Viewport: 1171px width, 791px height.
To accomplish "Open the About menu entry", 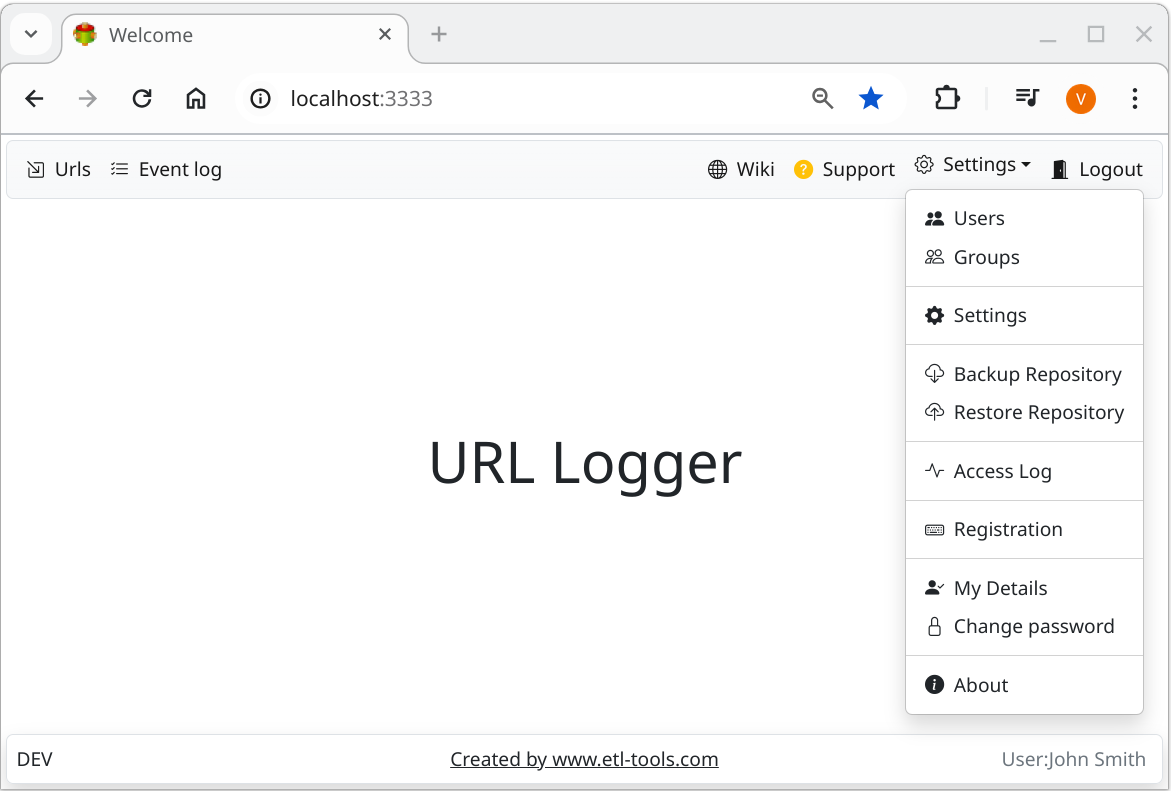I will coord(1024,685).
